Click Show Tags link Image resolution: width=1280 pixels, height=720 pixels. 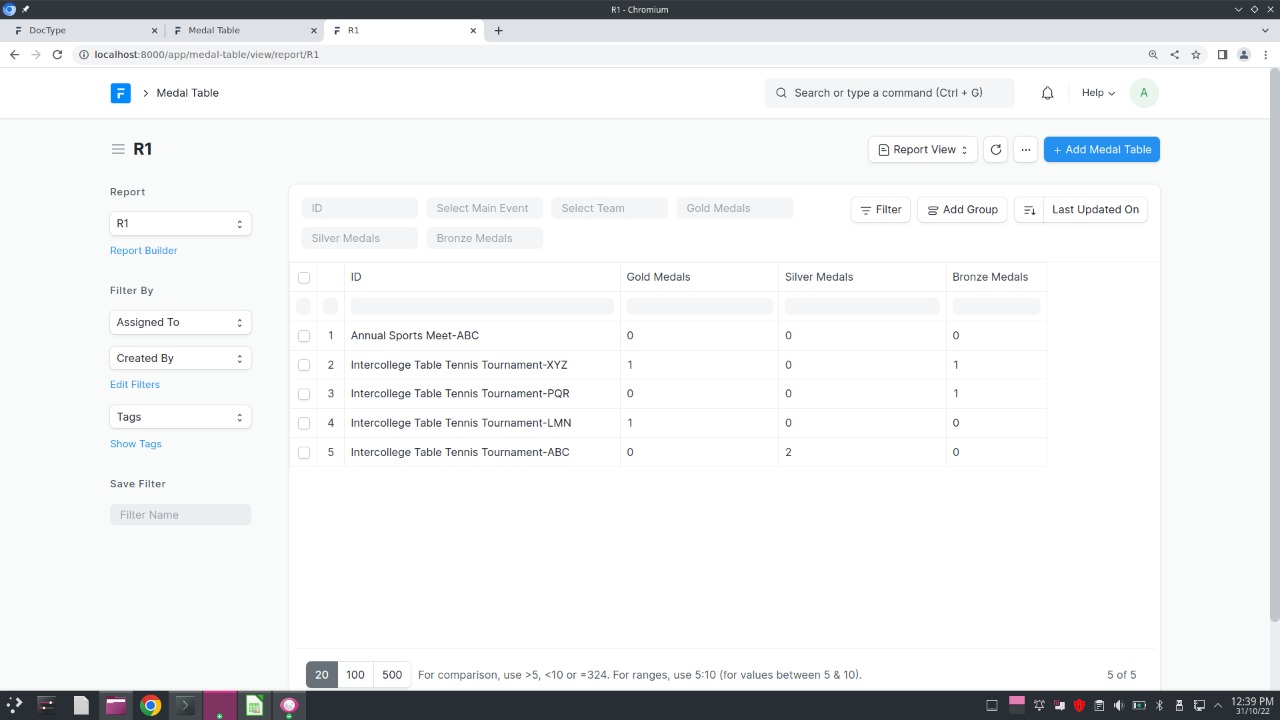136,444
